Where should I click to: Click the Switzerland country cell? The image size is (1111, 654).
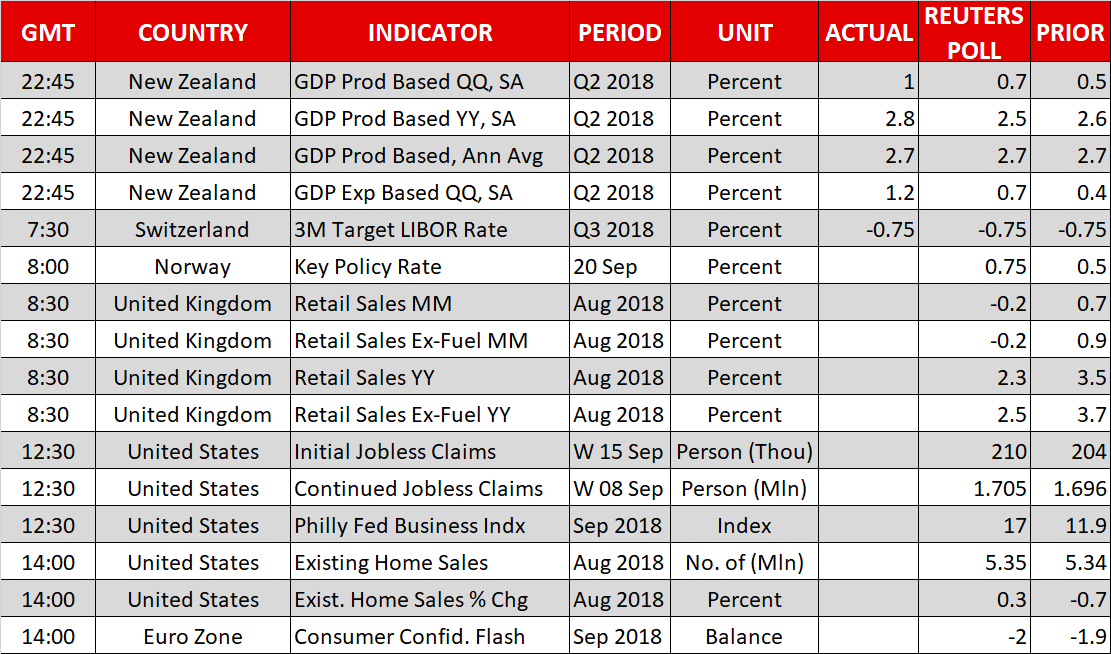pos(193,230)
